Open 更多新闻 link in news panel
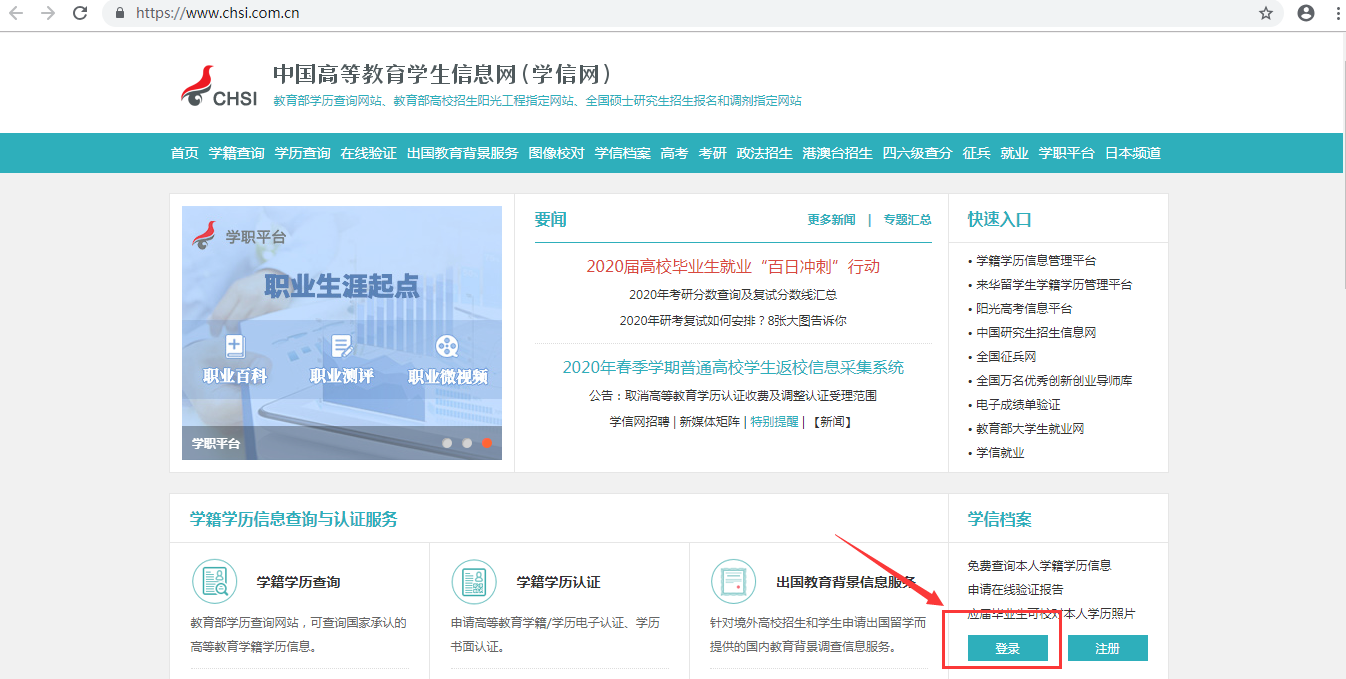Image resolution: width=1346 pixels, height=679 pixels. click(x=831, y=220)
